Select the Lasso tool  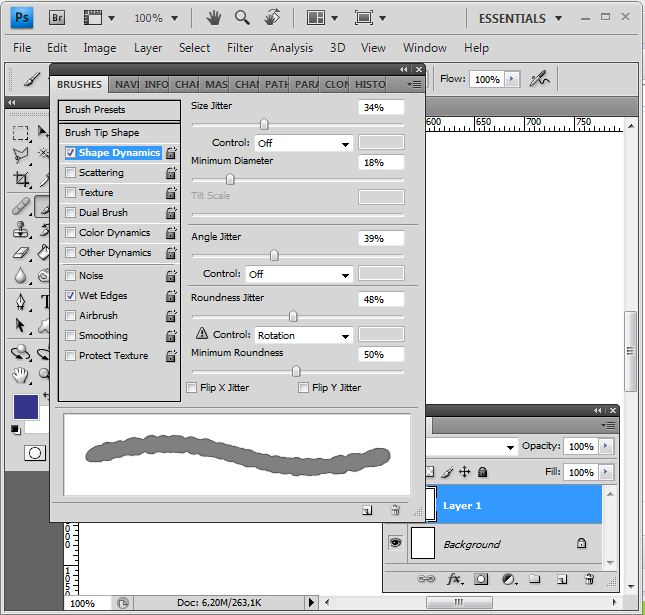(x=20, y=155)
